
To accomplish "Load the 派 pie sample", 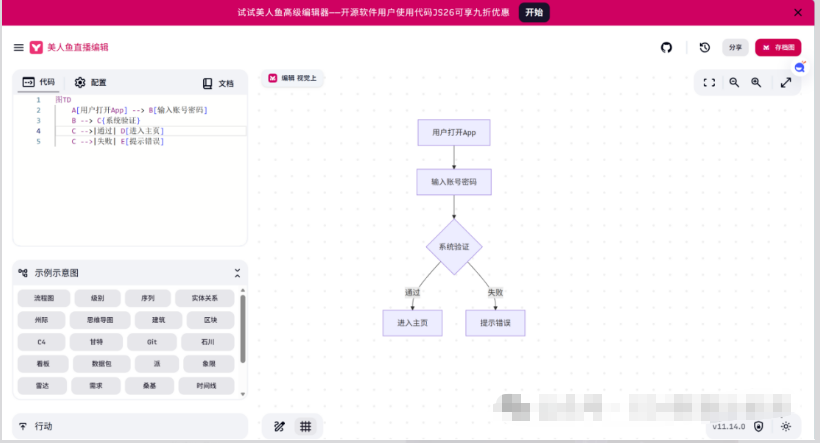I will 157,364.
